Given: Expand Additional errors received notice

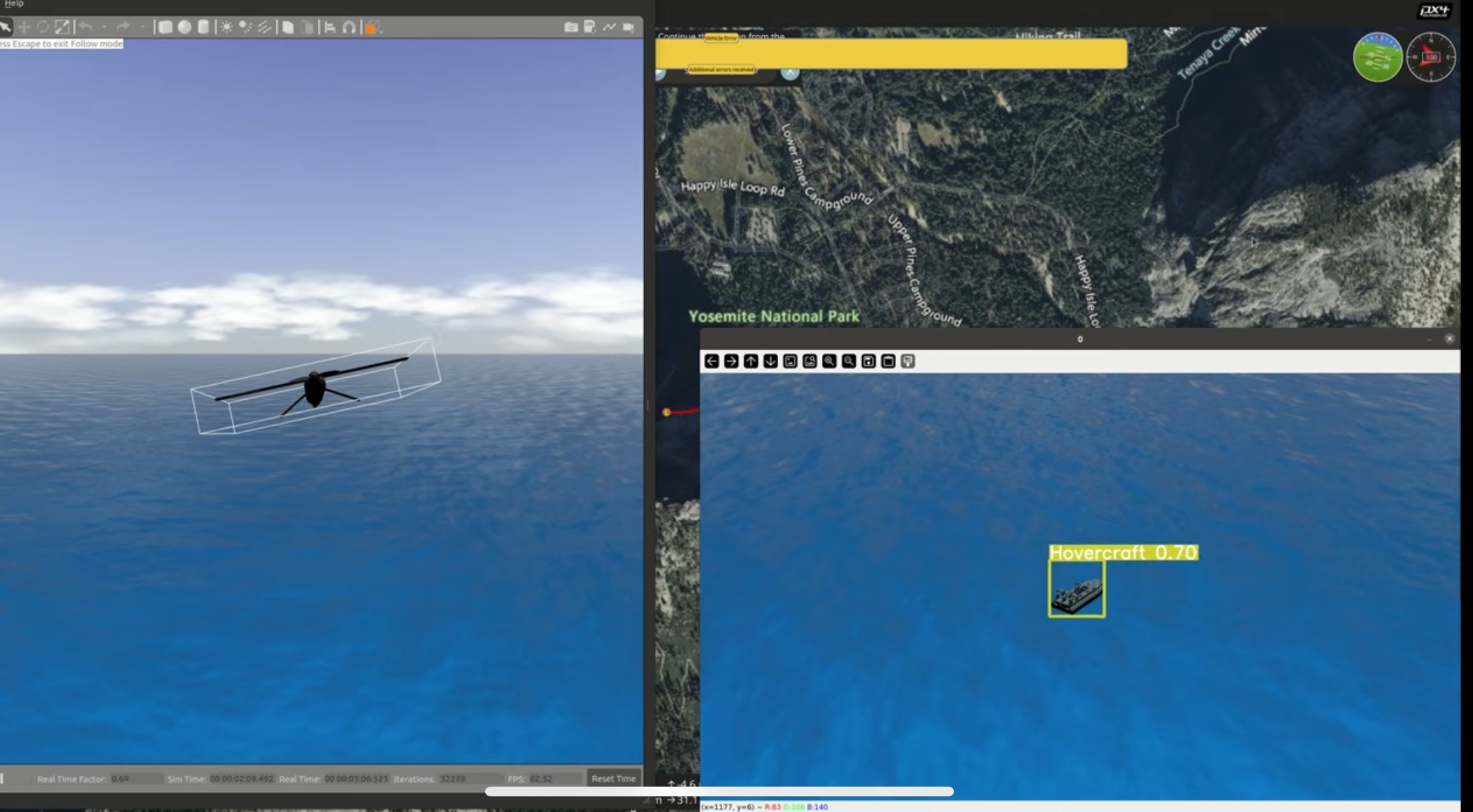Looking at the screenshot, I should (721, 70).
